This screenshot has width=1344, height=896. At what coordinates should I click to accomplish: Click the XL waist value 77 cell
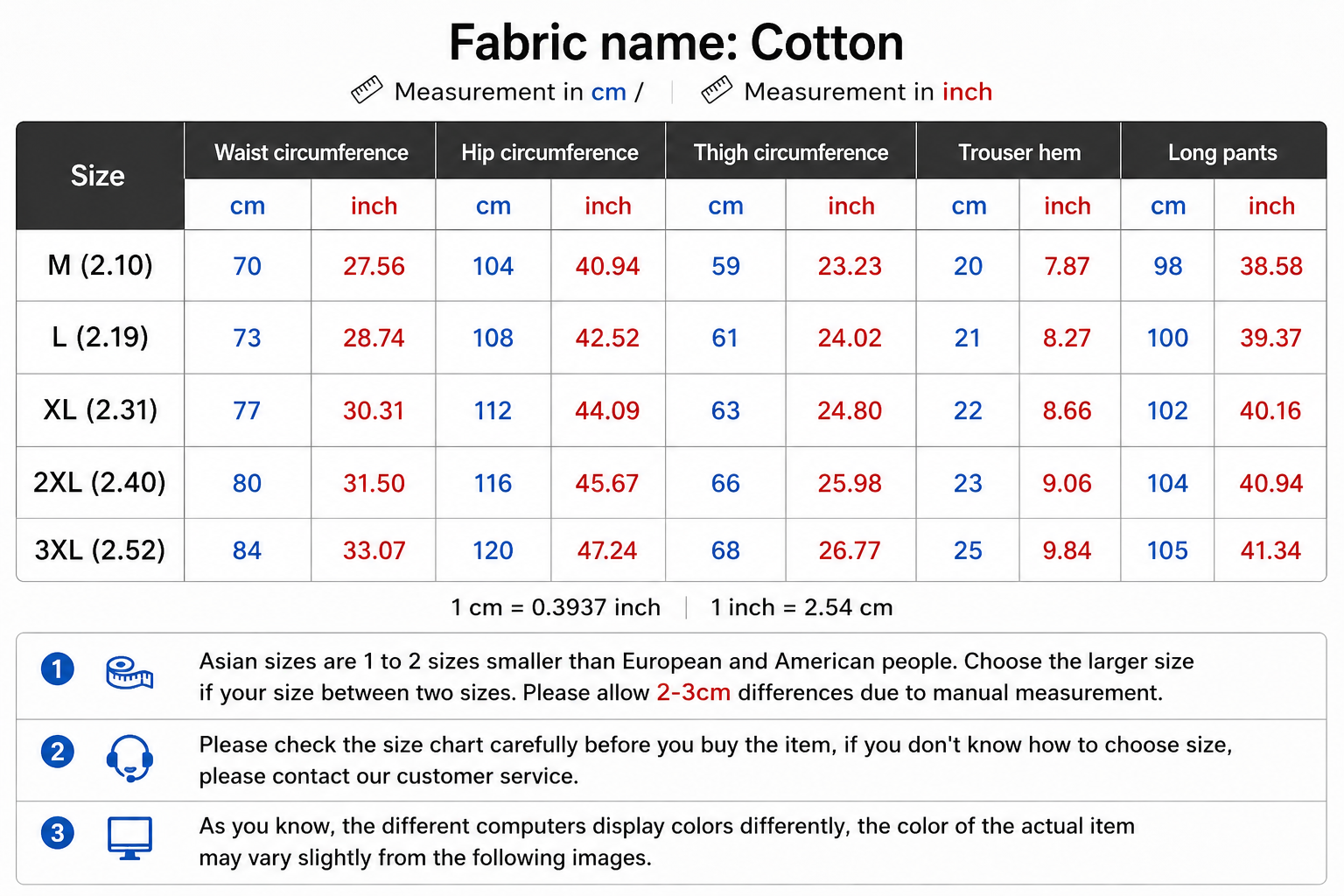click(248, 410)
